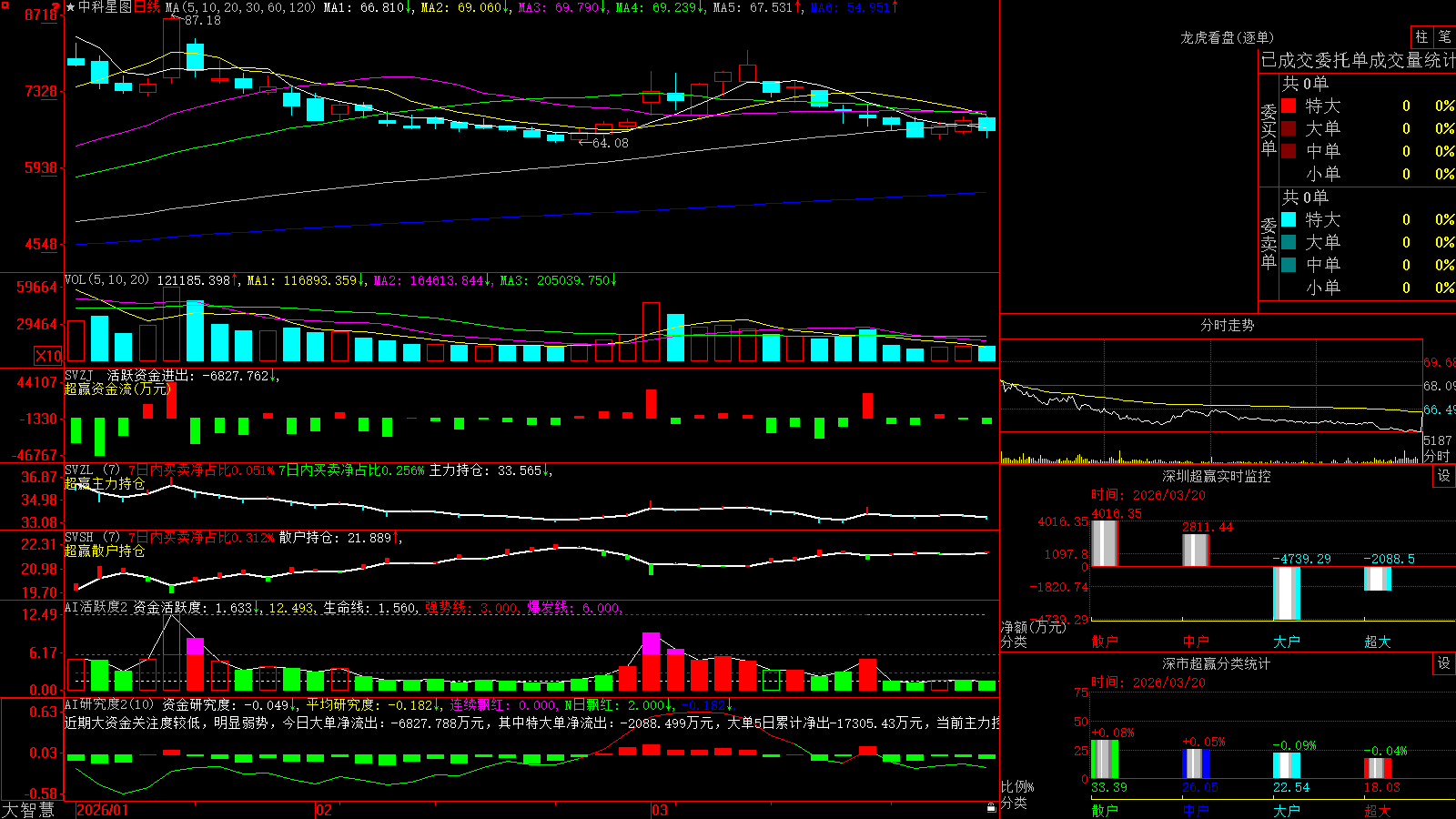Click the 委卖单 vertical label

[1269, 243]
